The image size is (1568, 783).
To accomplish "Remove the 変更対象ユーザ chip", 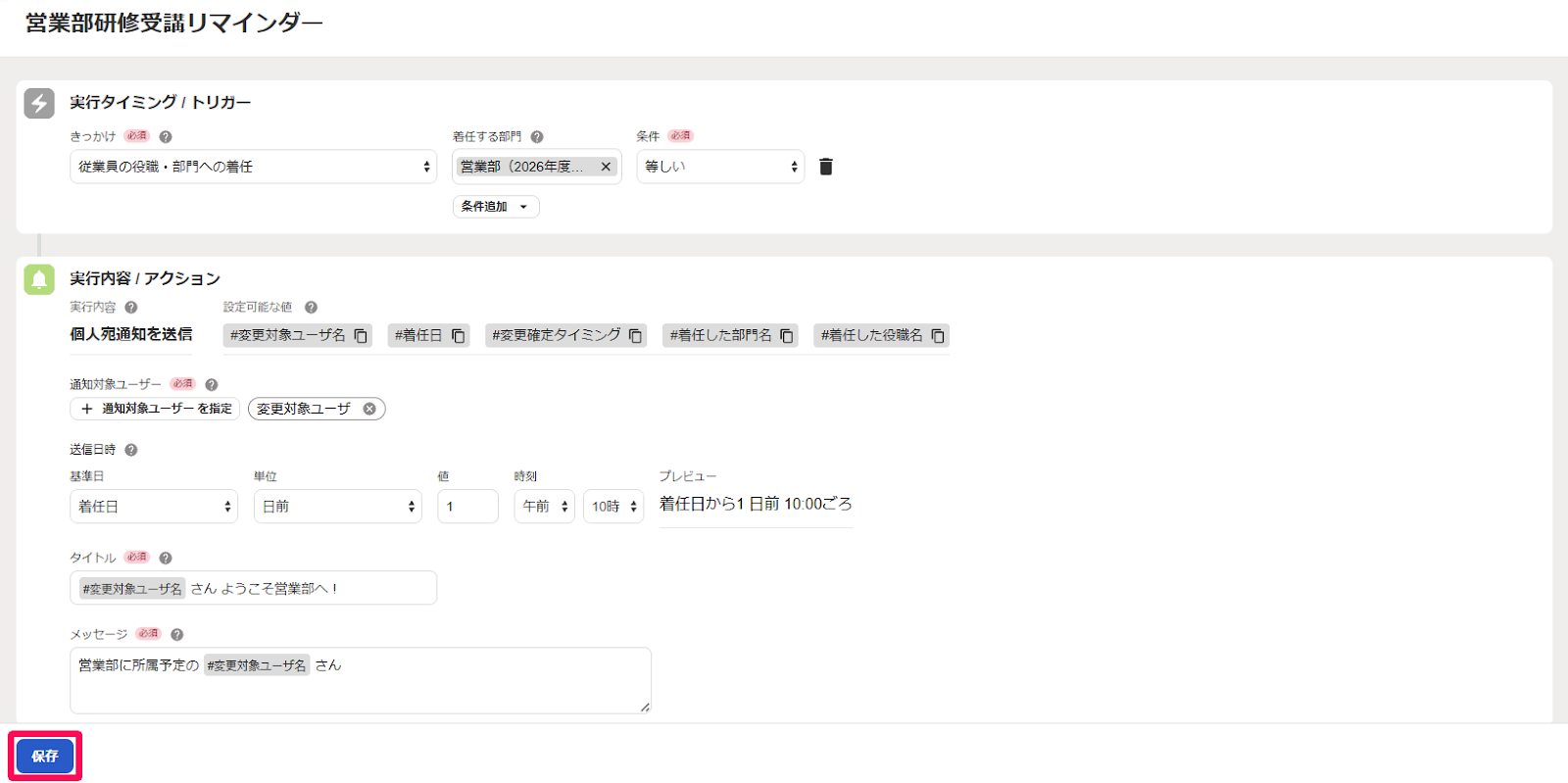I will 369,410.
